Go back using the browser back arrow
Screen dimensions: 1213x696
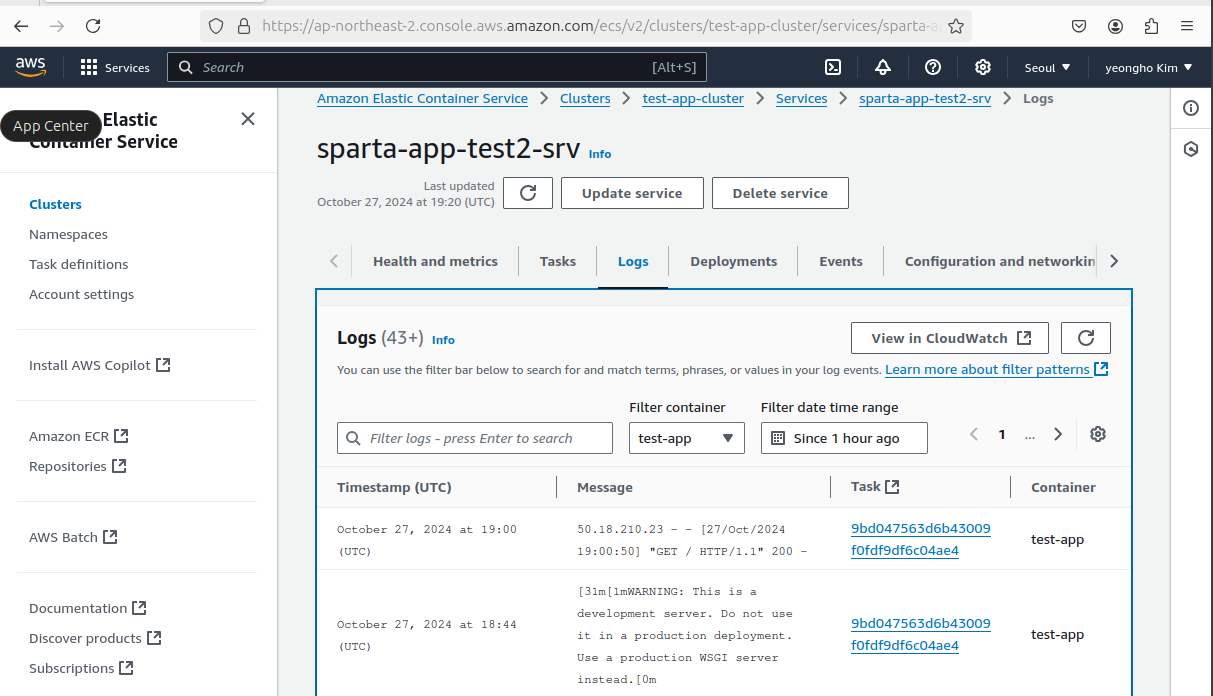[x=21, y=26]
